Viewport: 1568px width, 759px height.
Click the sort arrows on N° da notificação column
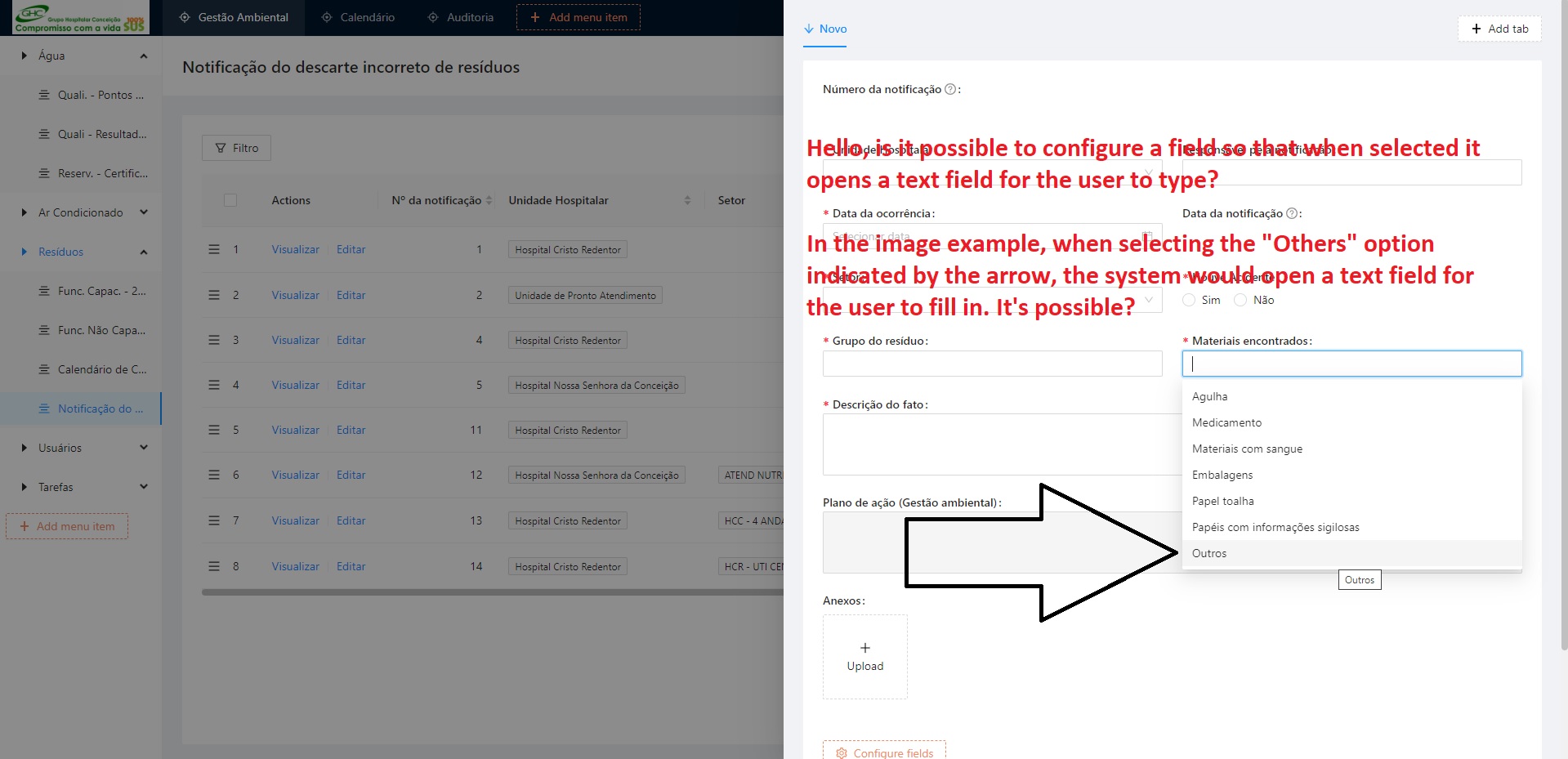coord(489,200)
